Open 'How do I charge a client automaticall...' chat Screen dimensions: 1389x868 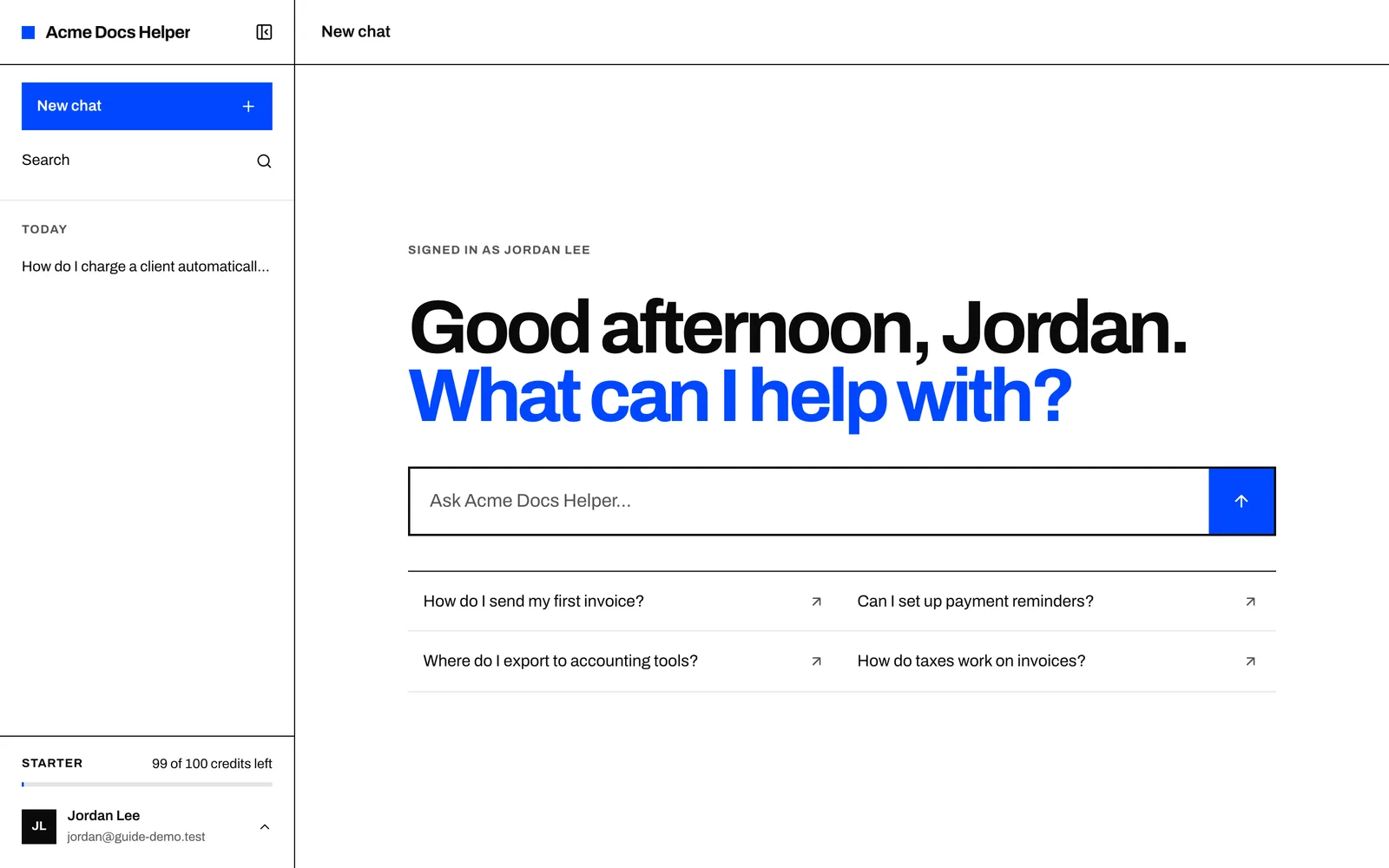[x=147, y=266]
